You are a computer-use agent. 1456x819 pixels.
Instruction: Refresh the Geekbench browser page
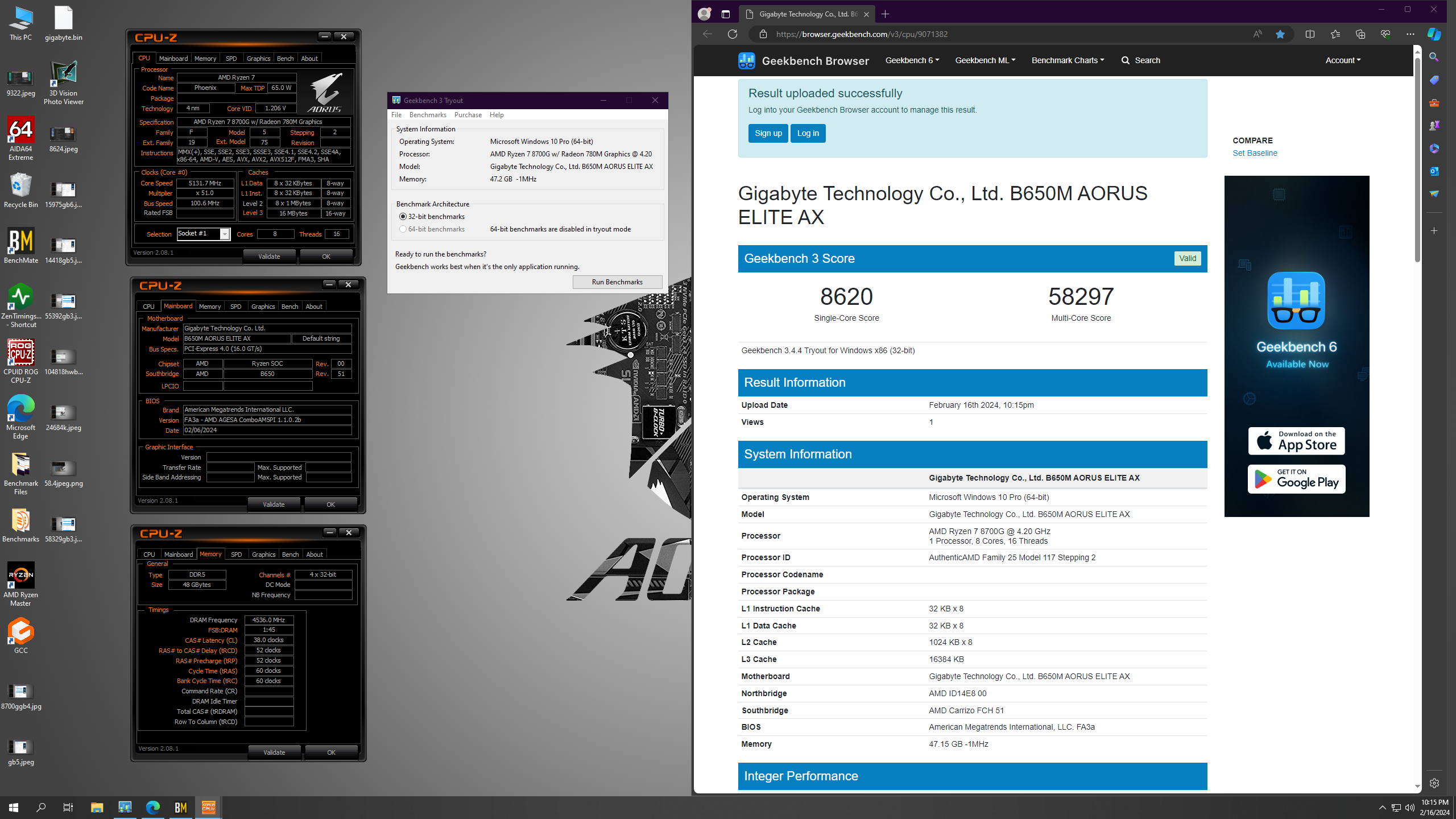click(x=732, y=34)
